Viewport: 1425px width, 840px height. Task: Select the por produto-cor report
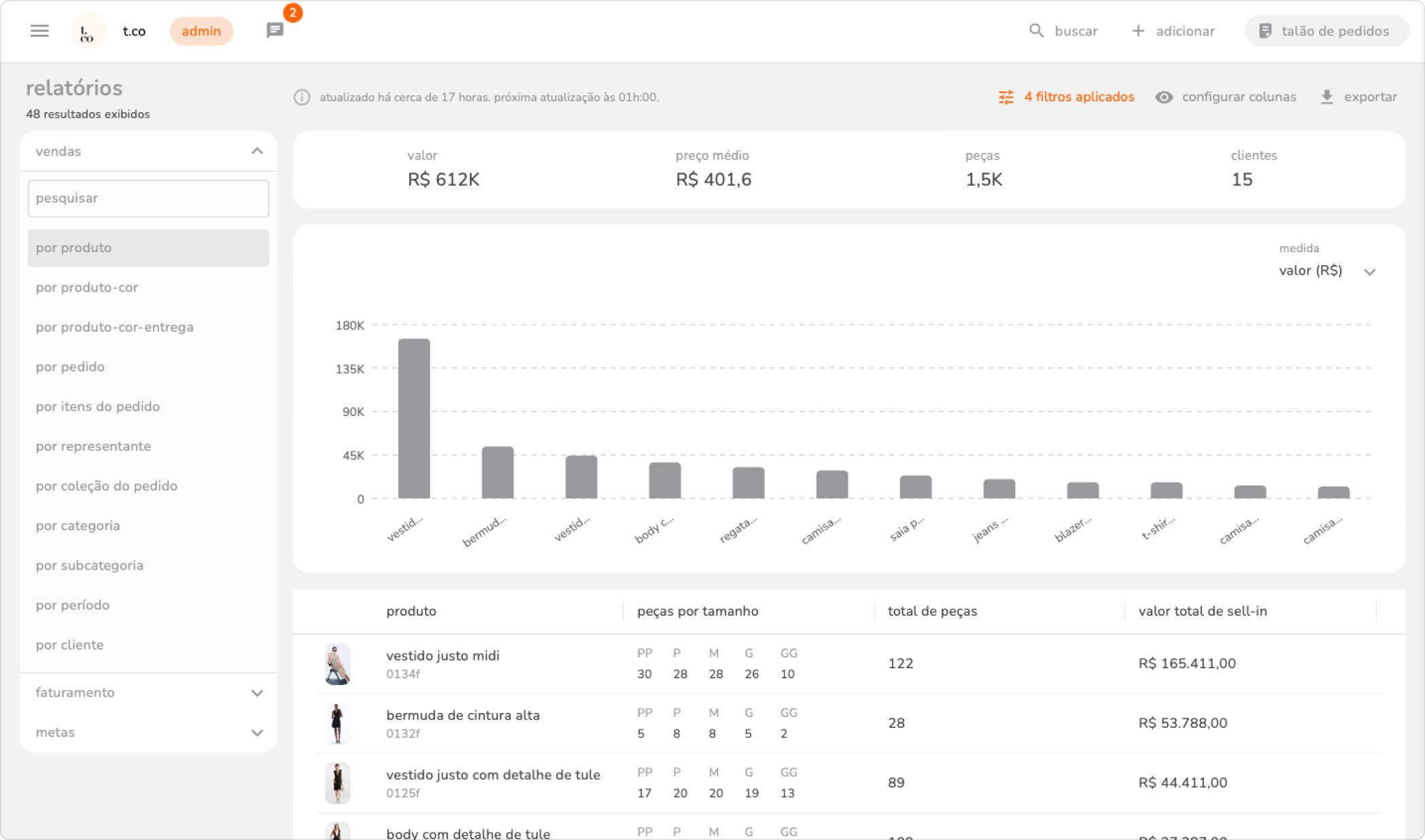click(87, 287)
